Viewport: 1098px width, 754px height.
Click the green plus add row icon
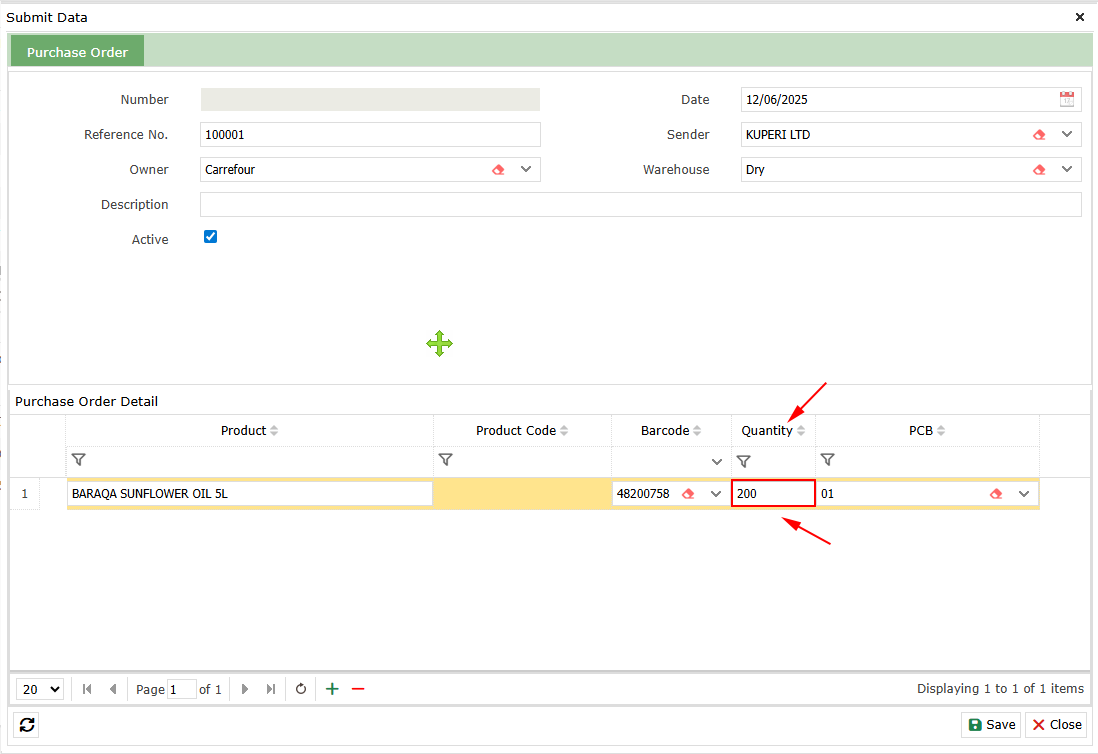(332, 689)
